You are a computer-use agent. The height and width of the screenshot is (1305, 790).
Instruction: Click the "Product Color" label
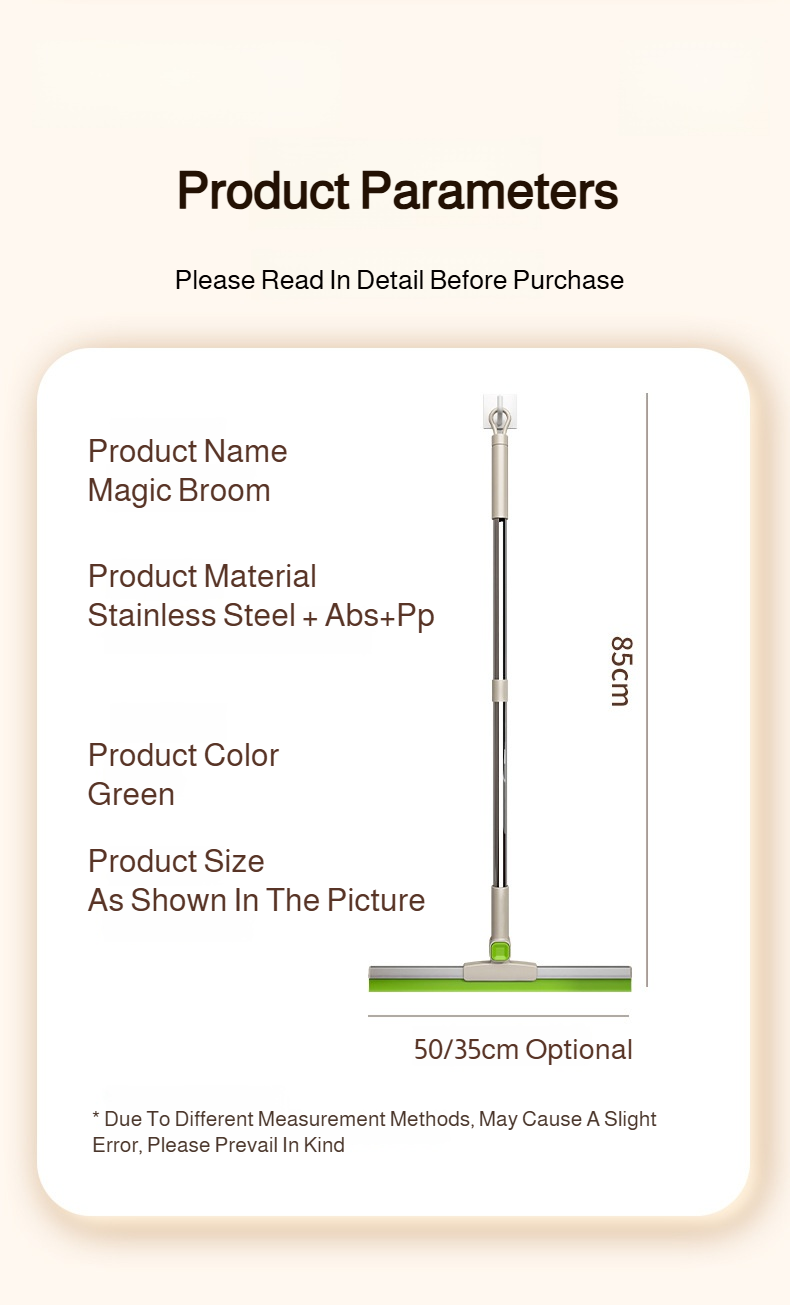[x=183, y=755]
